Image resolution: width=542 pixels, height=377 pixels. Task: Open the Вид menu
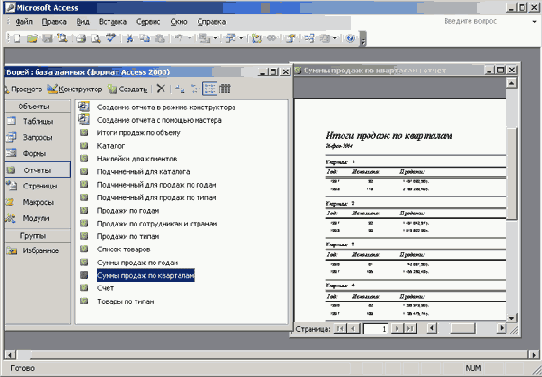tap(83, 22)
